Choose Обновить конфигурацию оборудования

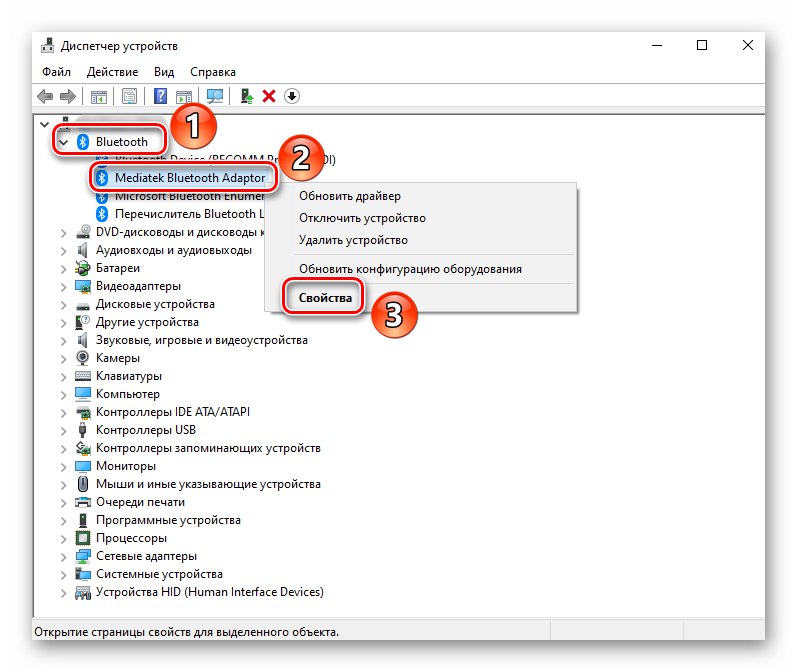click(421, 268)
